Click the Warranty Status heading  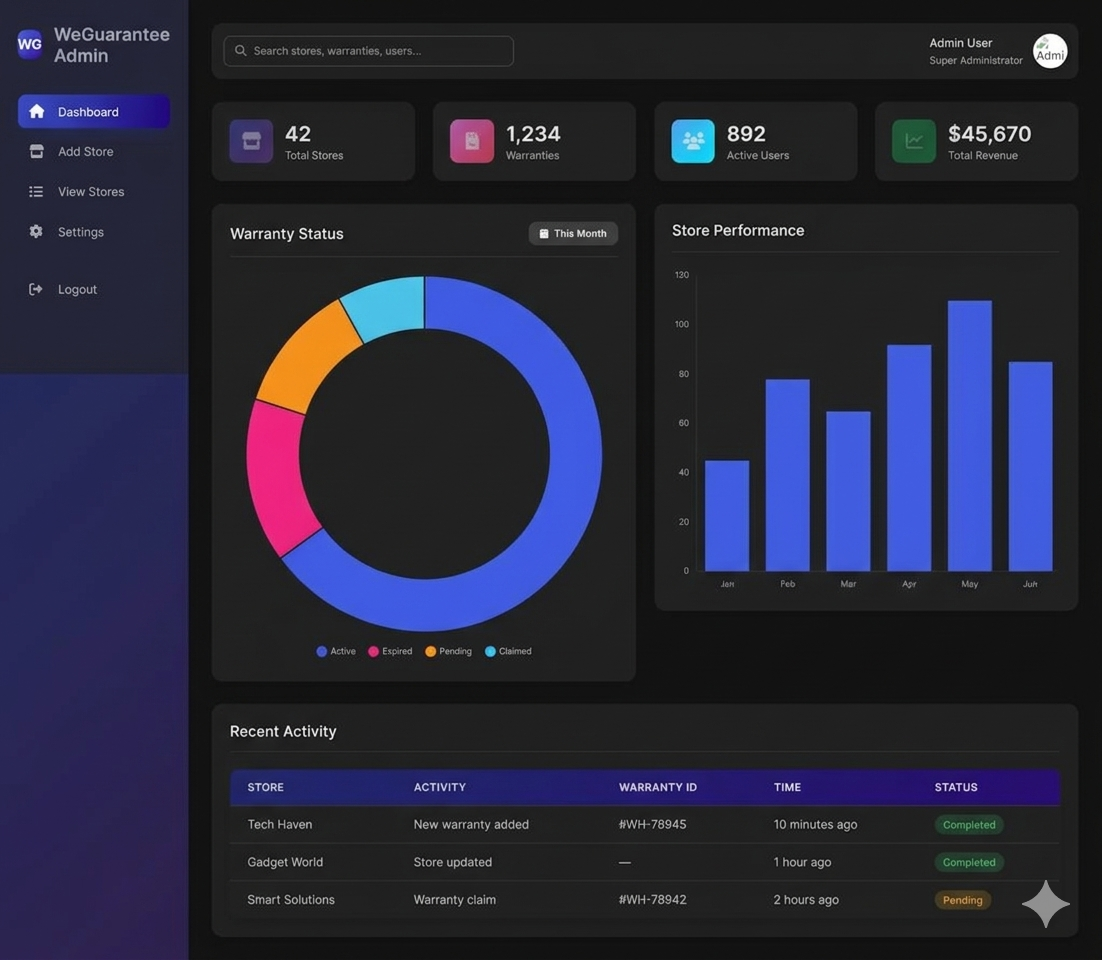click(x=287, y=234)
